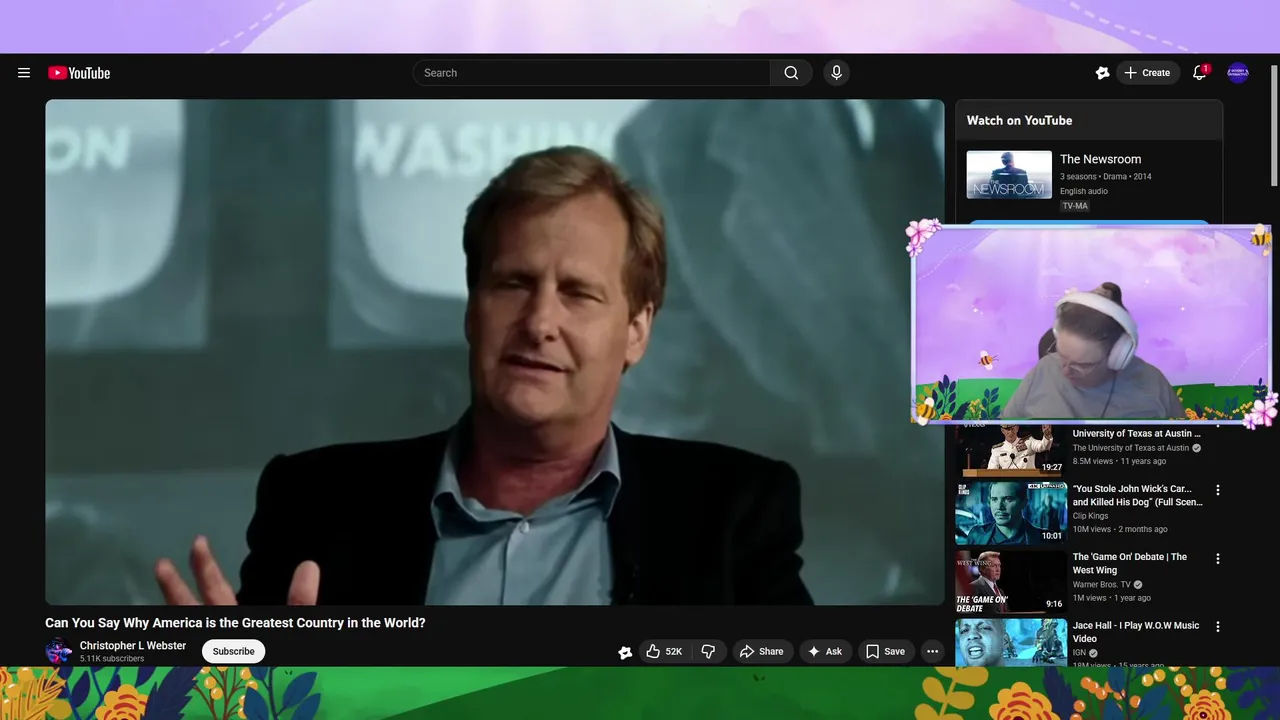The image size is (1280, 720).
Task: Open The 'Game On' Debate title
Action: coord(1130,563)
